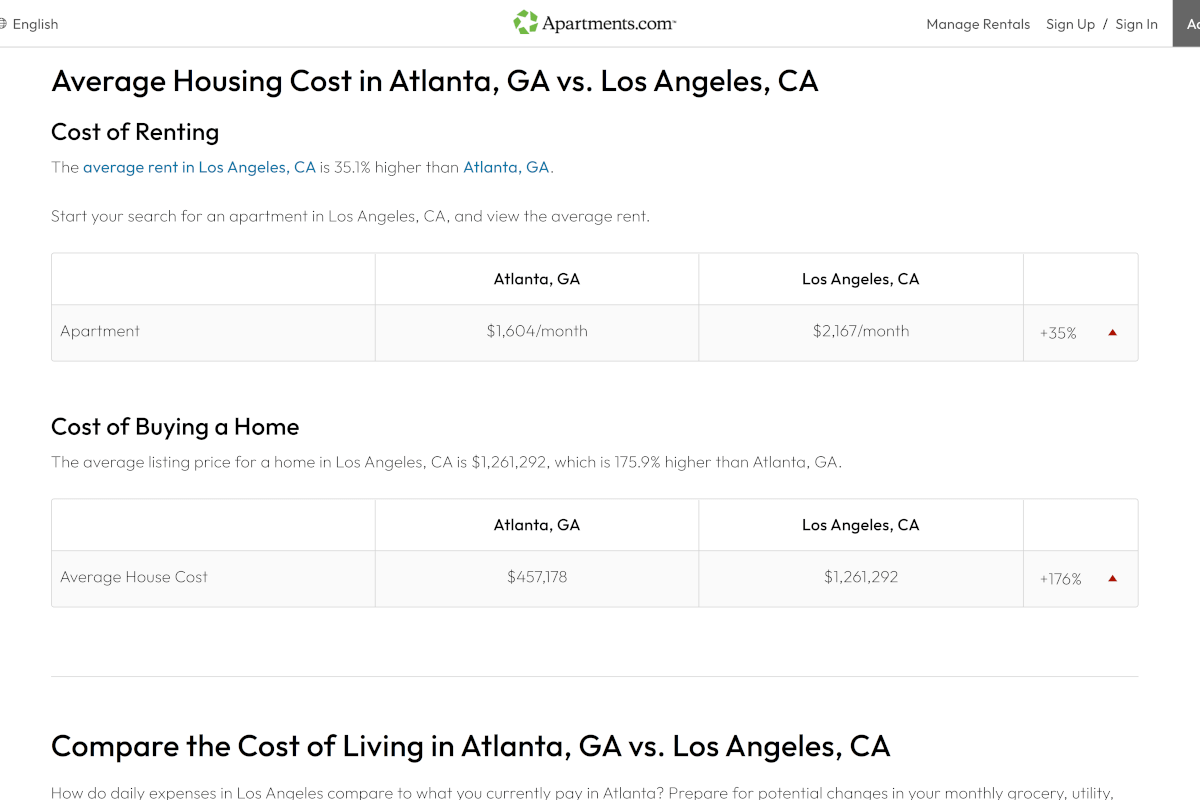Open 'average rent in Los Angeles, CA' link
Image resolution: width=1200 pixels, height=800 pixels.
point(199,167)
